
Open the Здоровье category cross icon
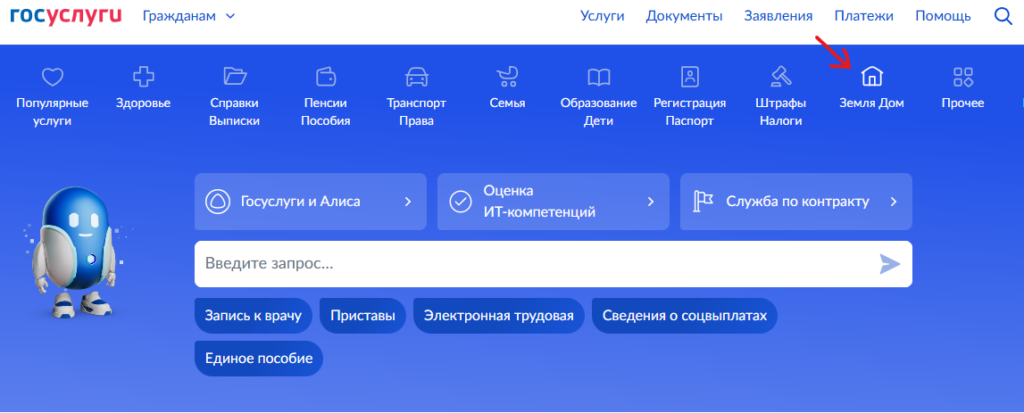pos(143,77)
